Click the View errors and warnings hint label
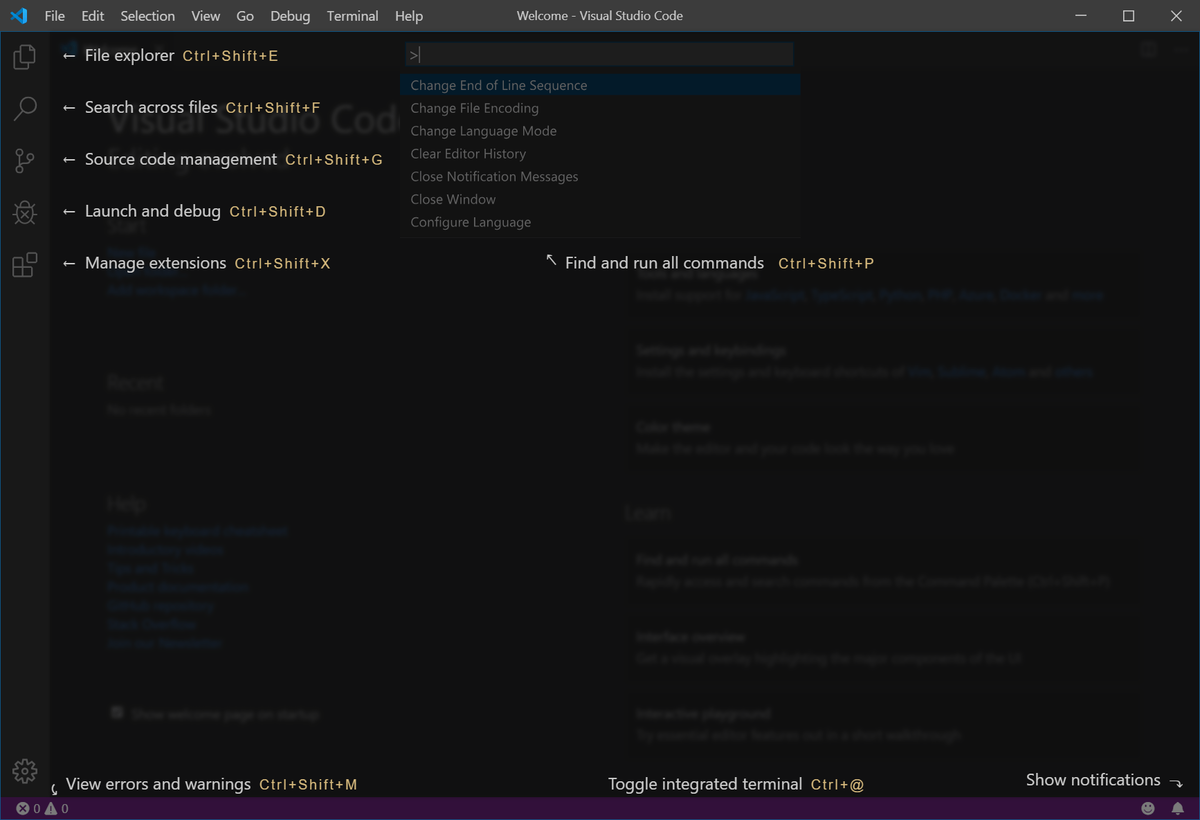The image size is (1200, 820). point(211,785)
